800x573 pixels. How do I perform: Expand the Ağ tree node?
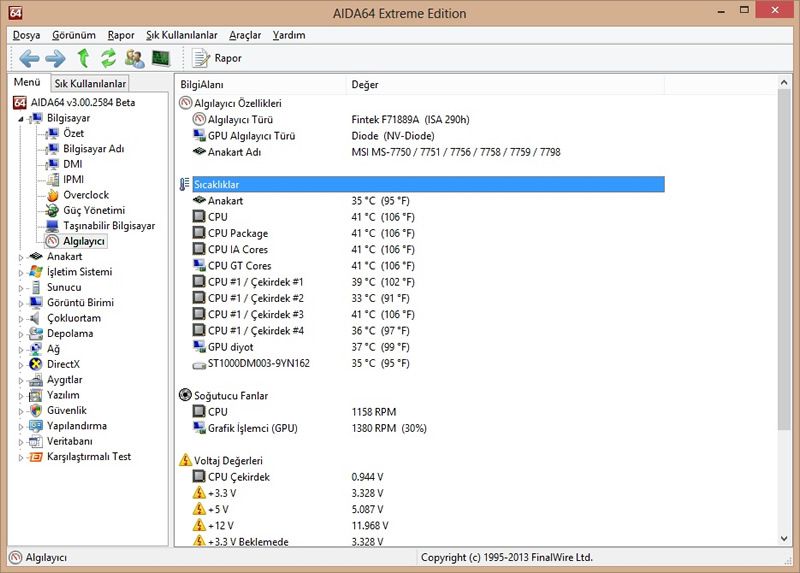(x=21, y=350)
